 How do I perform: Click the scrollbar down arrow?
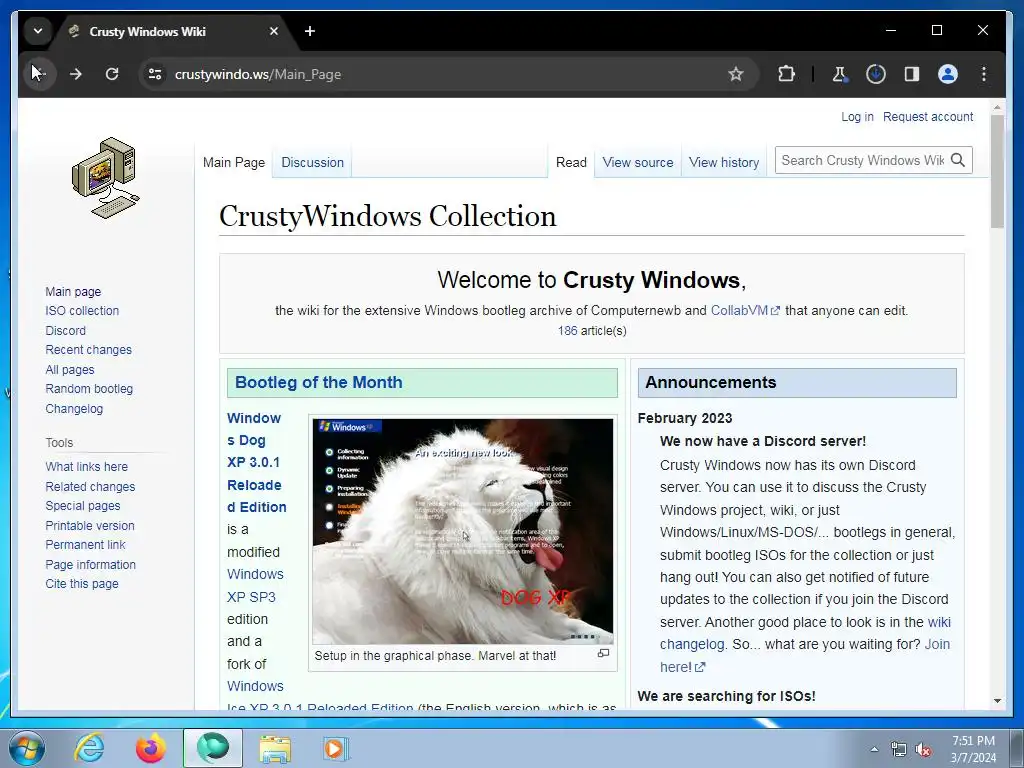pos(997,701)
